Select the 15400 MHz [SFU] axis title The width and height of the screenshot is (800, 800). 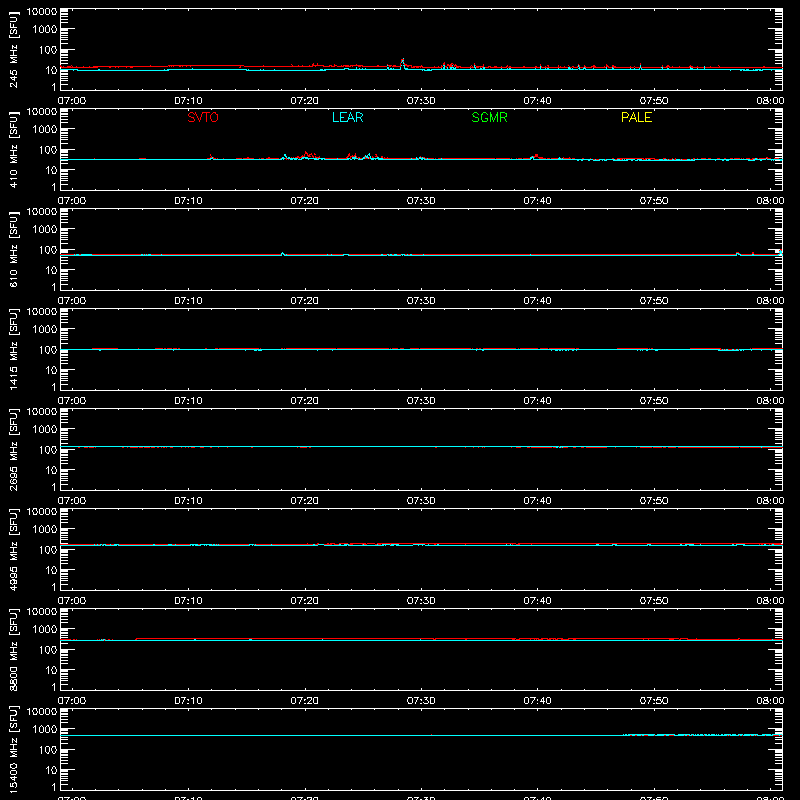[13, 749]
